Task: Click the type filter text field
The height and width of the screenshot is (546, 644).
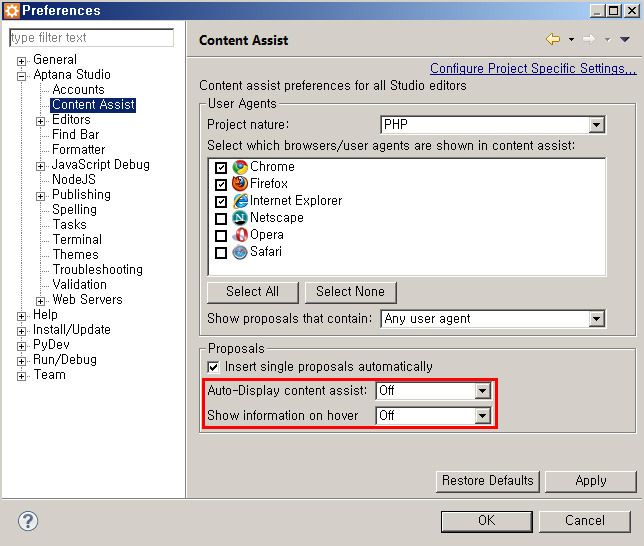Action: [92, 38]
